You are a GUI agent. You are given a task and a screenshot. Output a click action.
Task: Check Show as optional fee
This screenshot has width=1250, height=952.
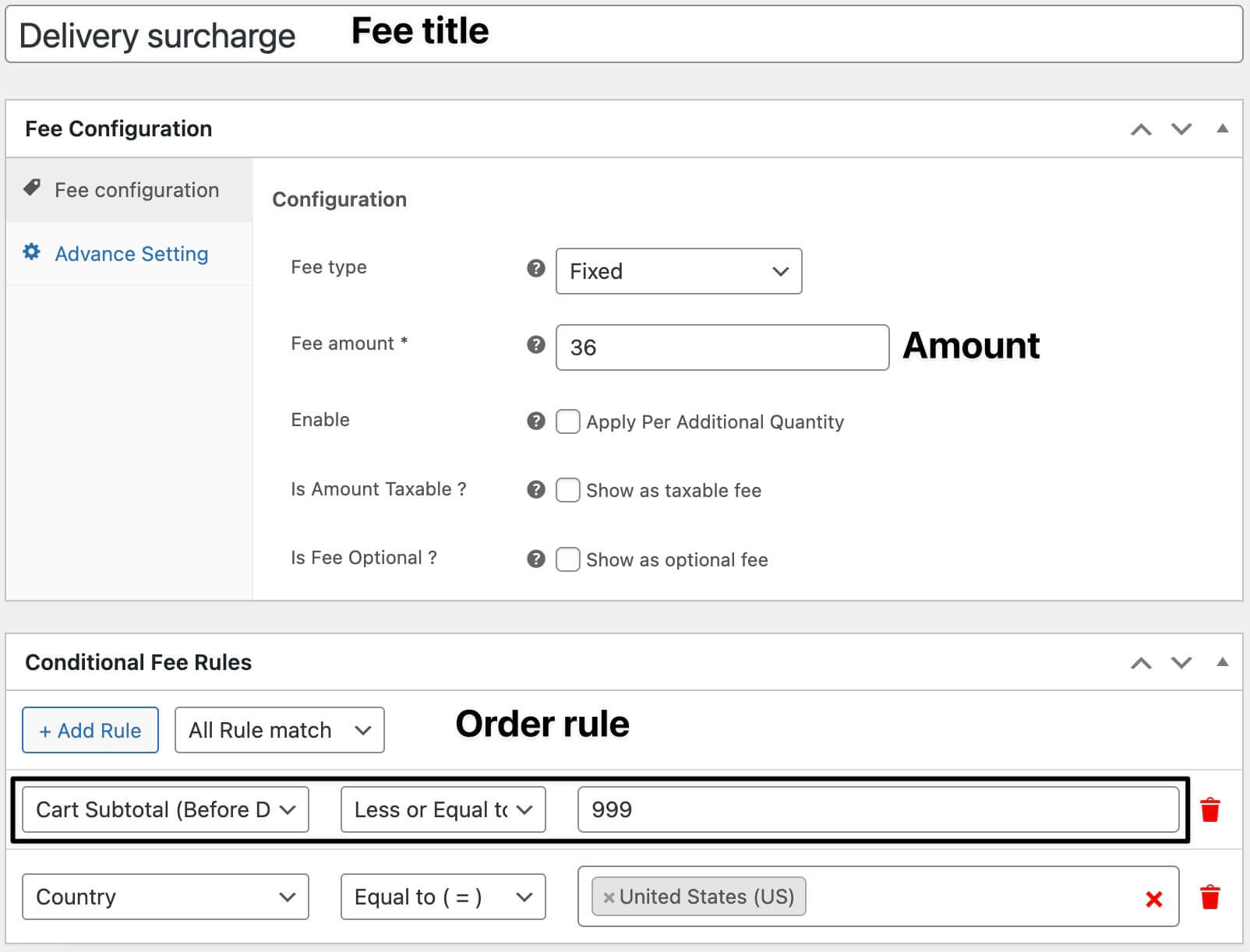tap(568, 559)
